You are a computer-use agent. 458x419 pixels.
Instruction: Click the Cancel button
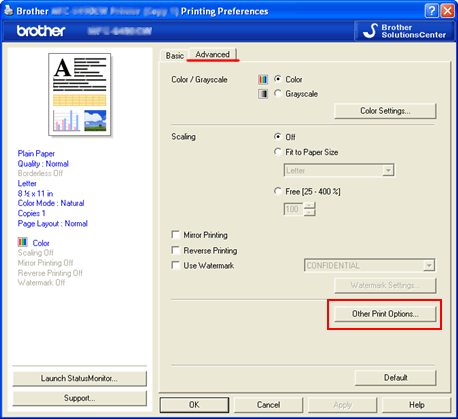tap(268, 405)
